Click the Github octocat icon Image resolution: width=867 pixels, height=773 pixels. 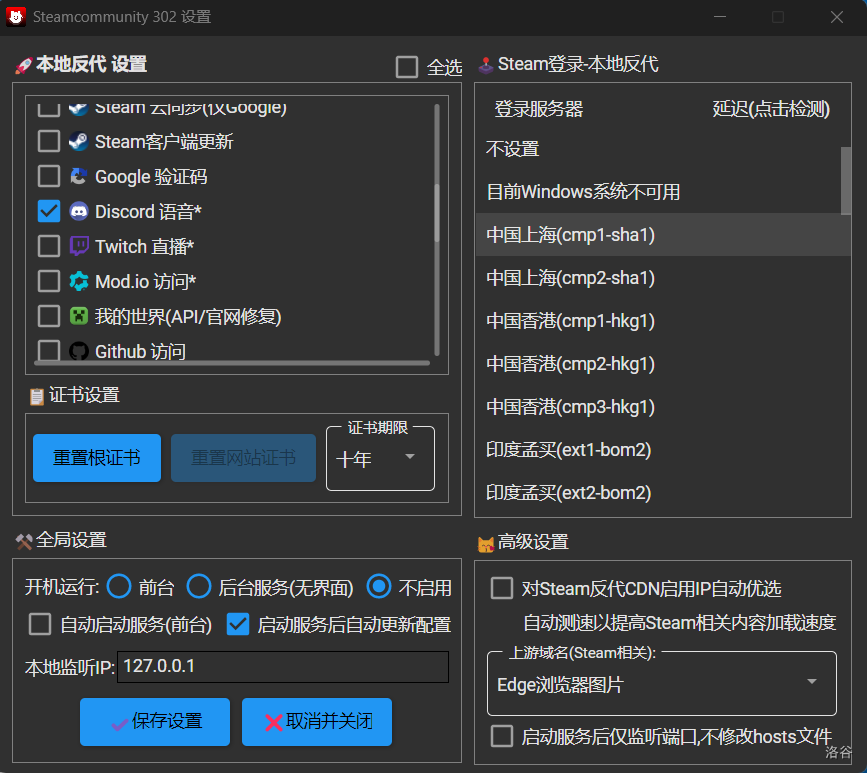(79, 351)
